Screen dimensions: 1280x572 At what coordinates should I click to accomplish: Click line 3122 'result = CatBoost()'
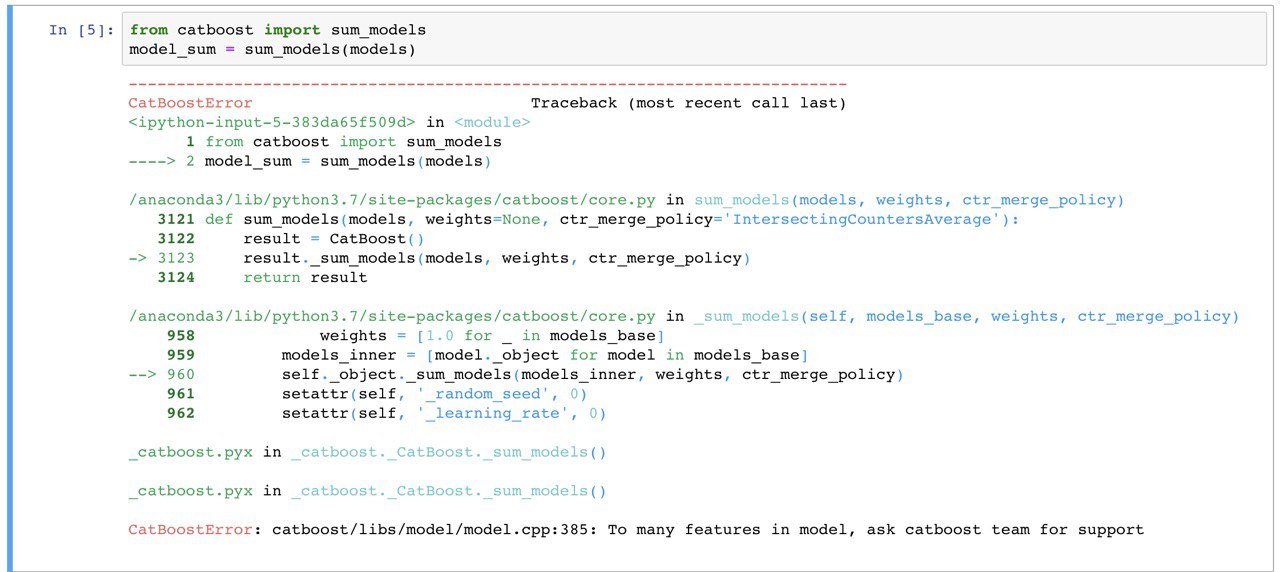pos(291,238)
